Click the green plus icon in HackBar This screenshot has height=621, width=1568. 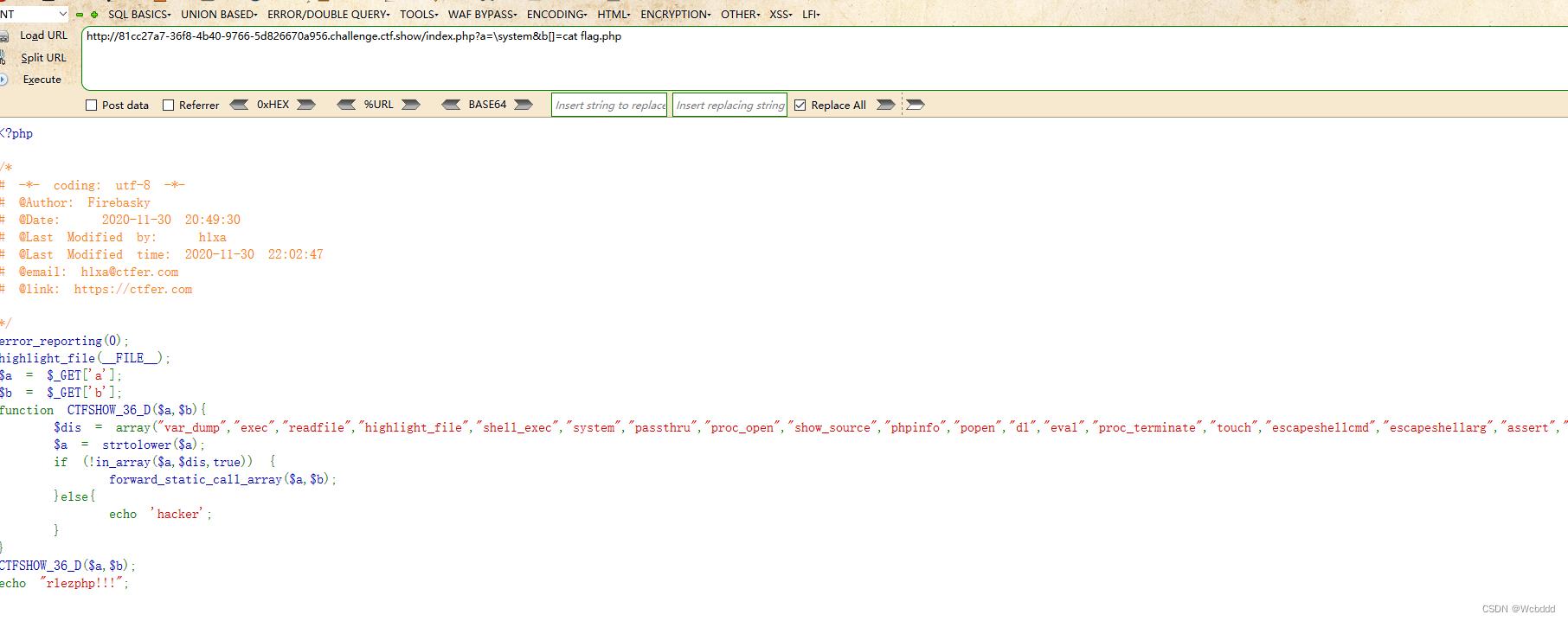[x=94, y=15]
